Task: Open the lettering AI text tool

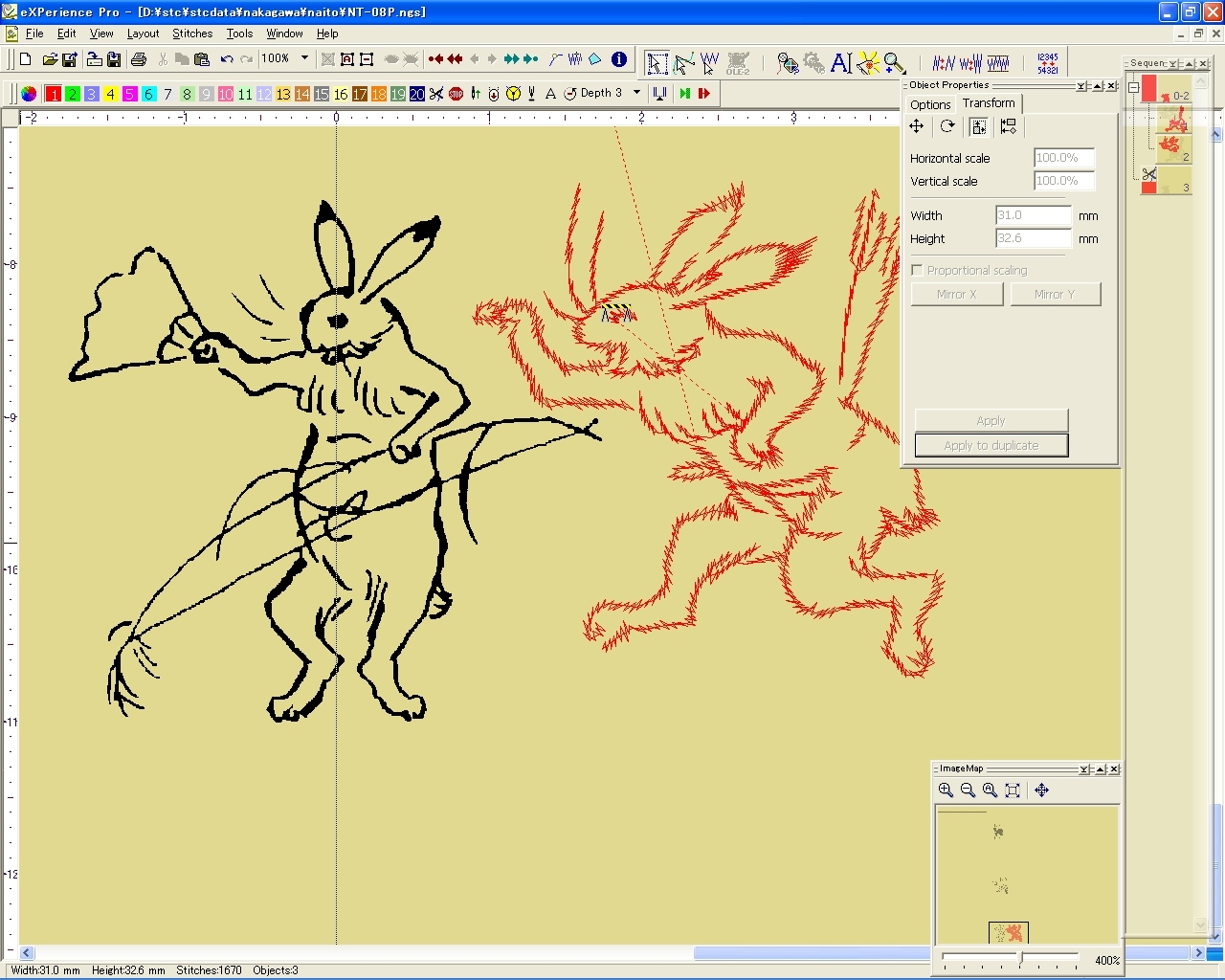Action: coord(840,63)
